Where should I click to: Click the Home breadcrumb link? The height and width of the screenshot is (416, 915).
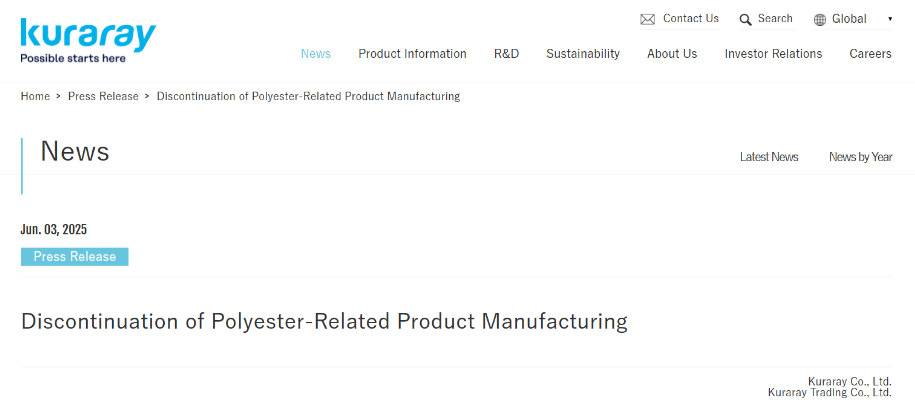pyautogui.click(x=35, y=96)
